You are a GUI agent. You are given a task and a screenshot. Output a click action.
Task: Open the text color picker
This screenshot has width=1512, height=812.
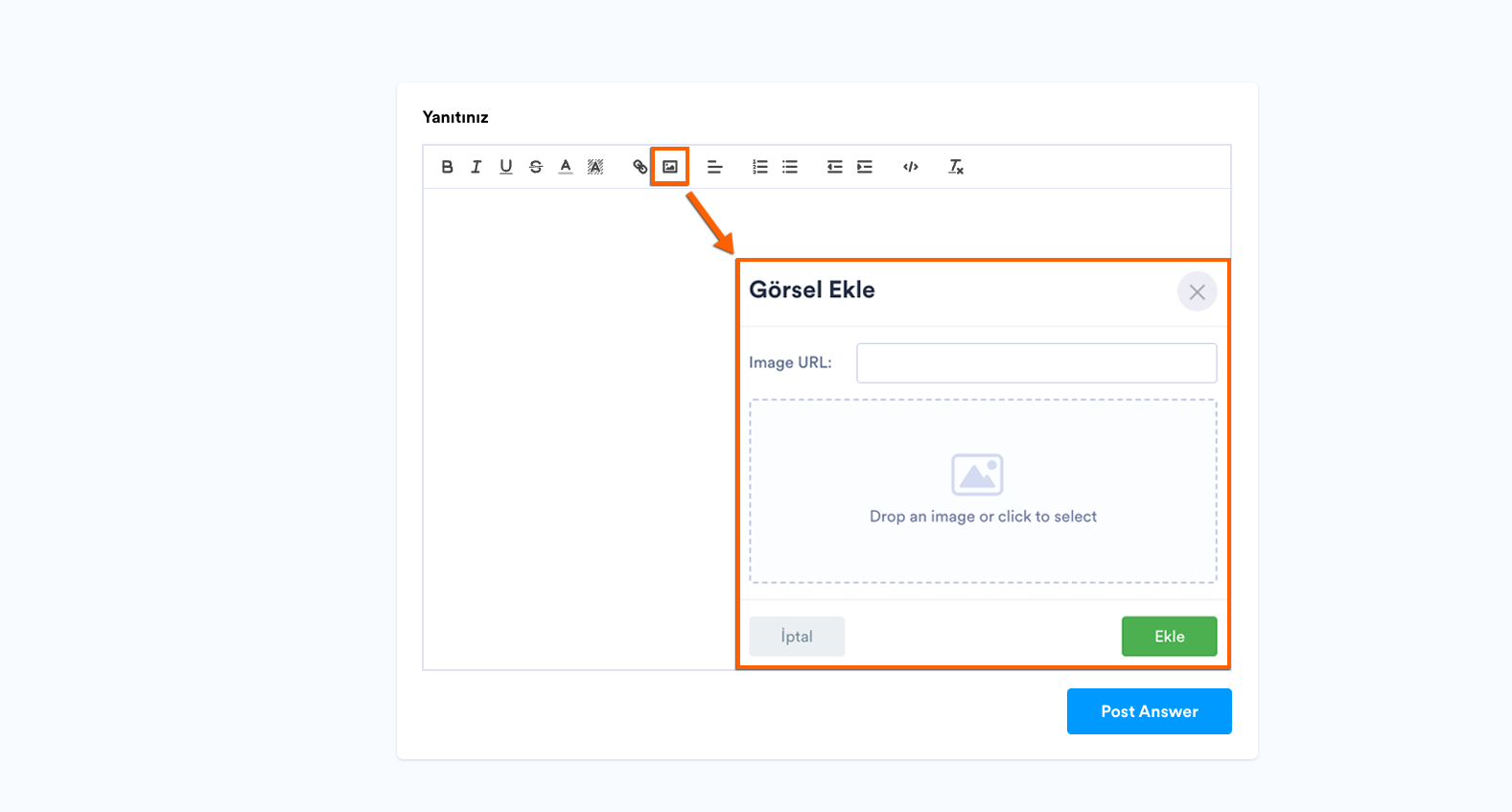(x=566, y=167)
